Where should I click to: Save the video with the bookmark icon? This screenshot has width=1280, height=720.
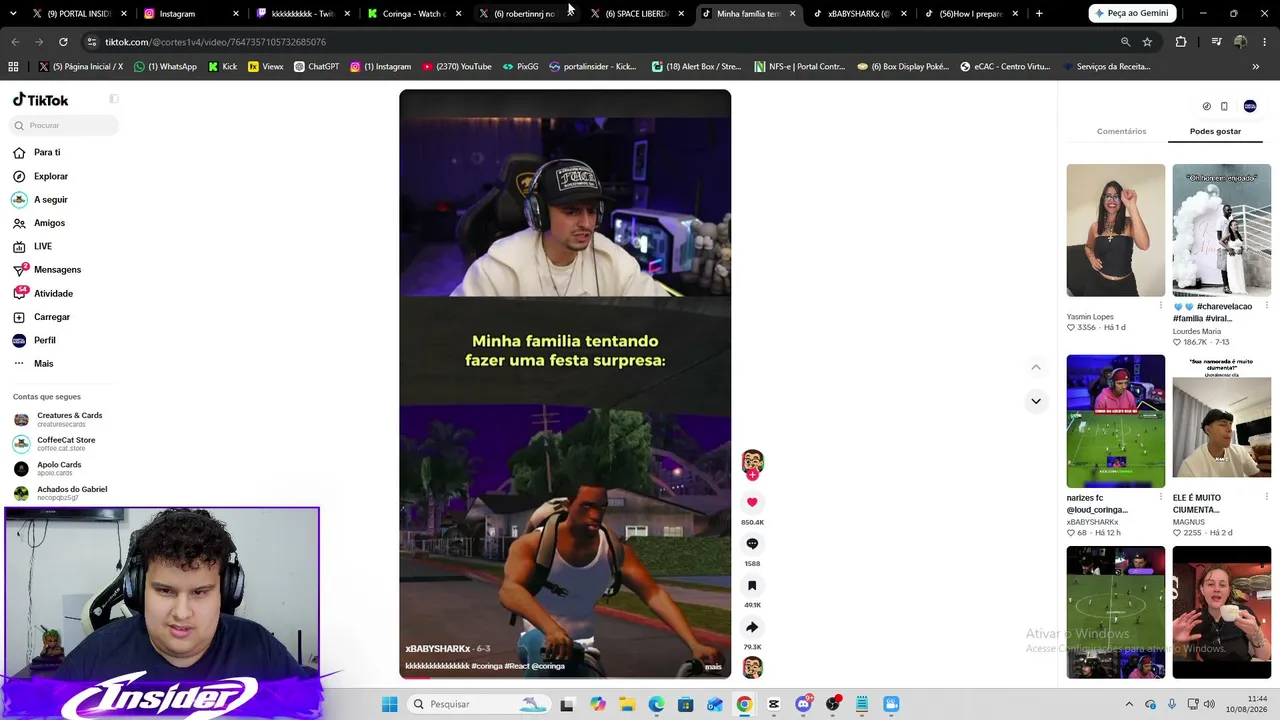click(752, 586)
